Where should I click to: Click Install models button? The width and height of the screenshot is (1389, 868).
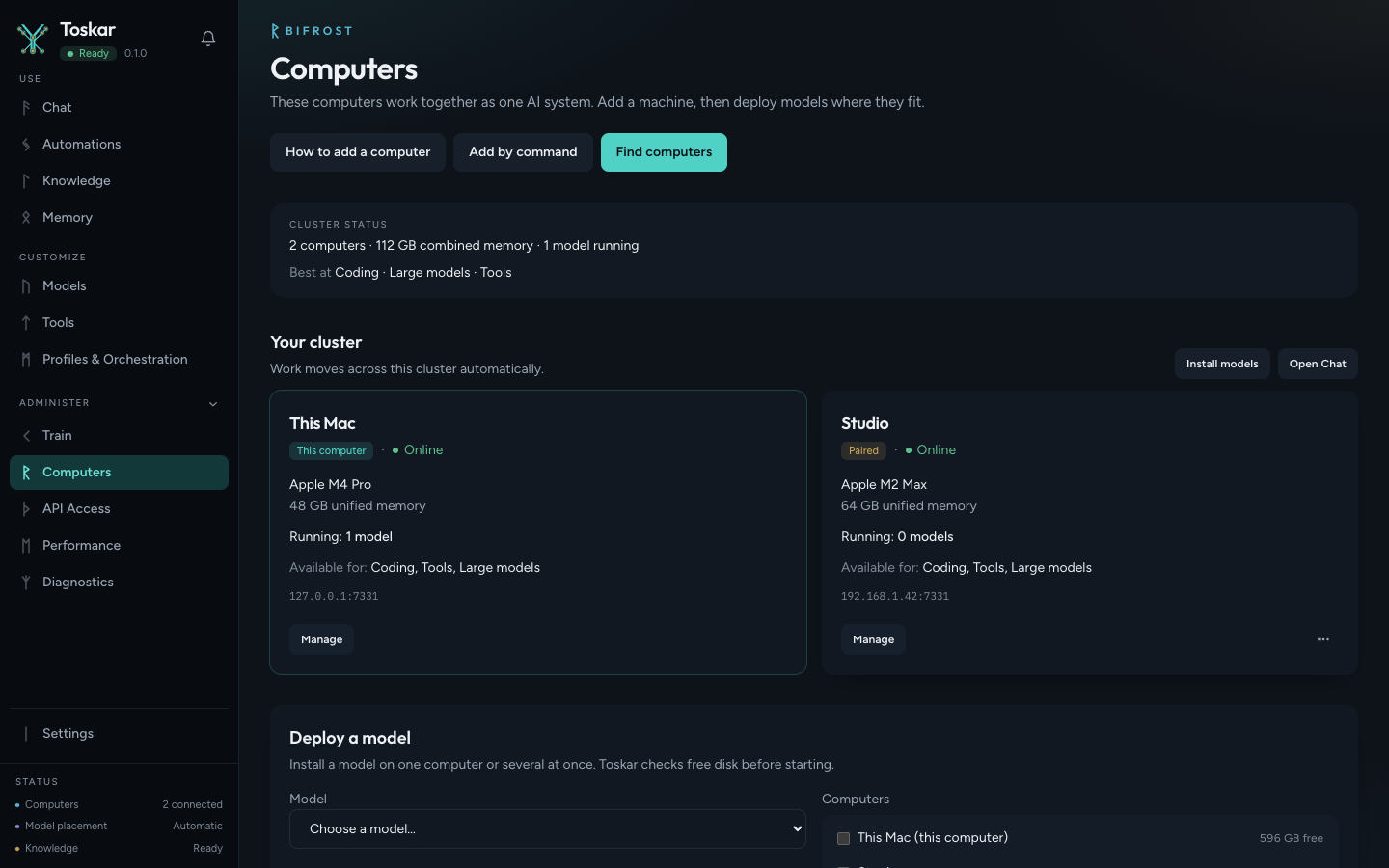[x=1222, y=364]
